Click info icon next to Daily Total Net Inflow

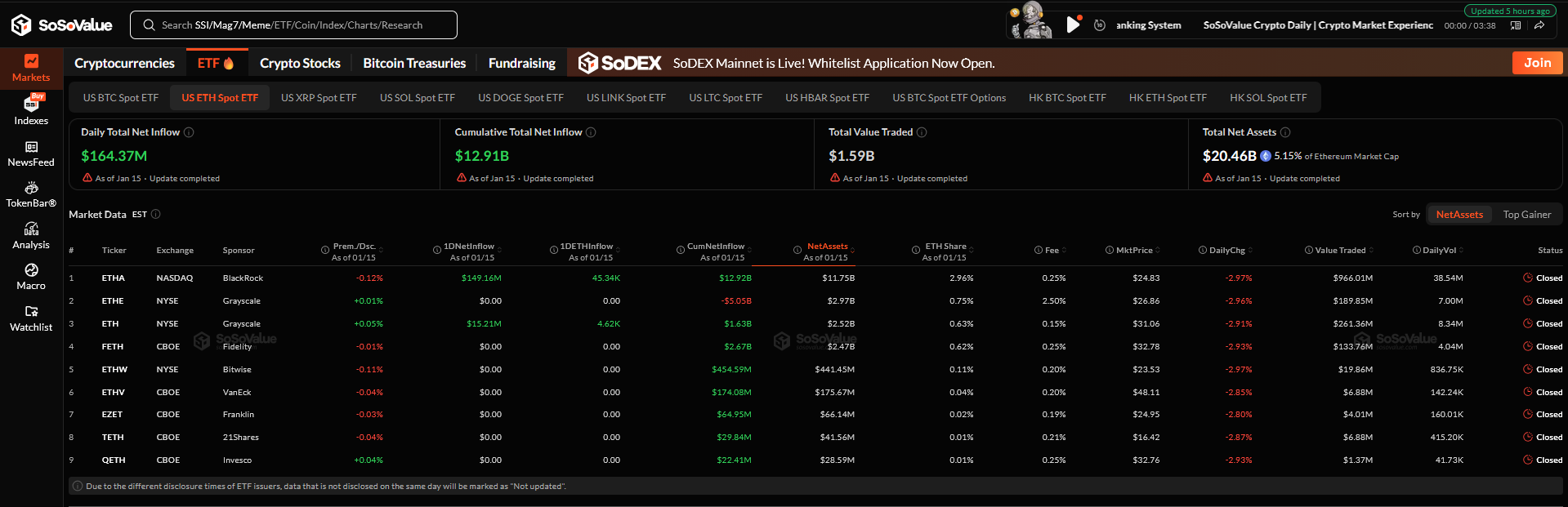[189, 132]
